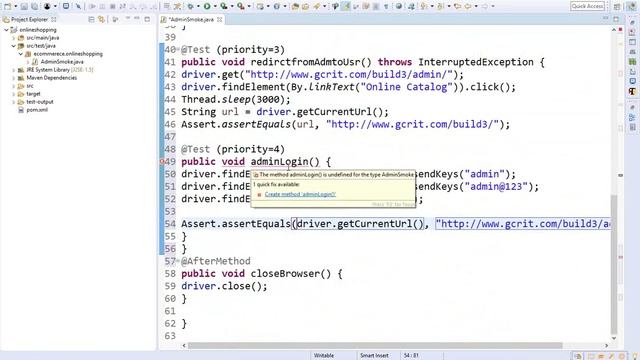Click the web browser globe icon
The width and height of the screenshot is (640, 360).
click(399, 6)
